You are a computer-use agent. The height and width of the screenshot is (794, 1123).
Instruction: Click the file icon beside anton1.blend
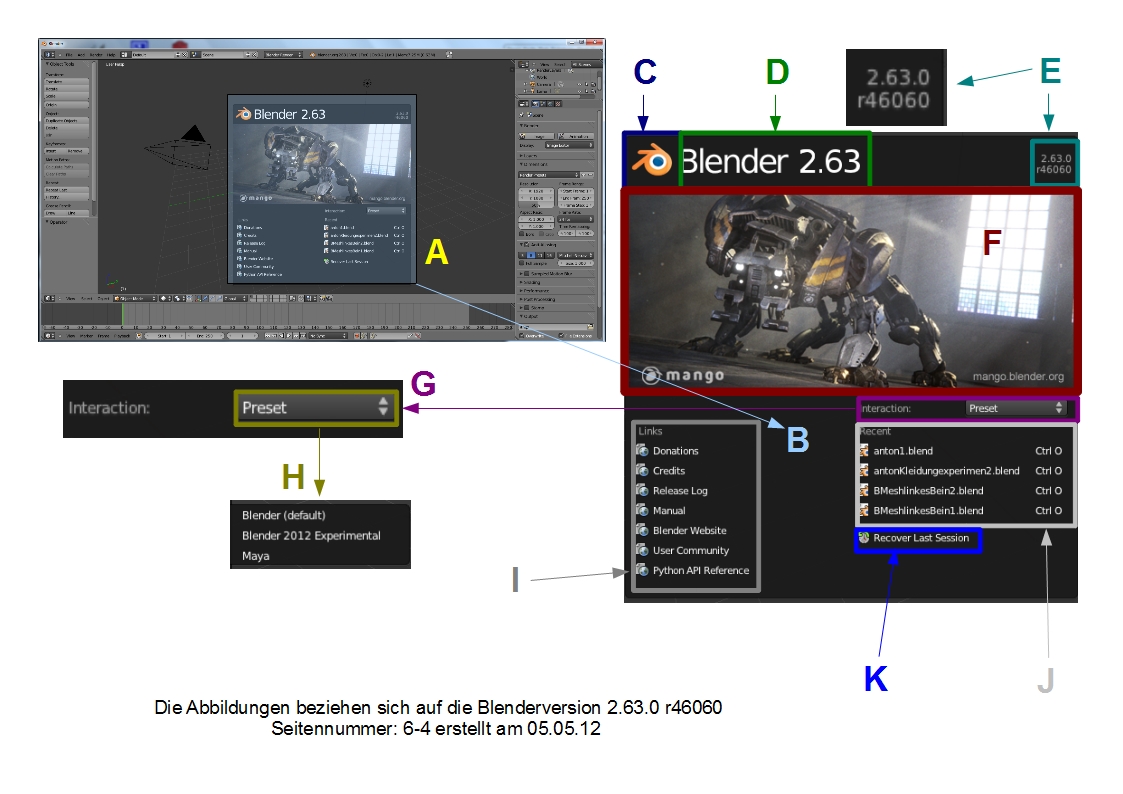coord(866,450)
